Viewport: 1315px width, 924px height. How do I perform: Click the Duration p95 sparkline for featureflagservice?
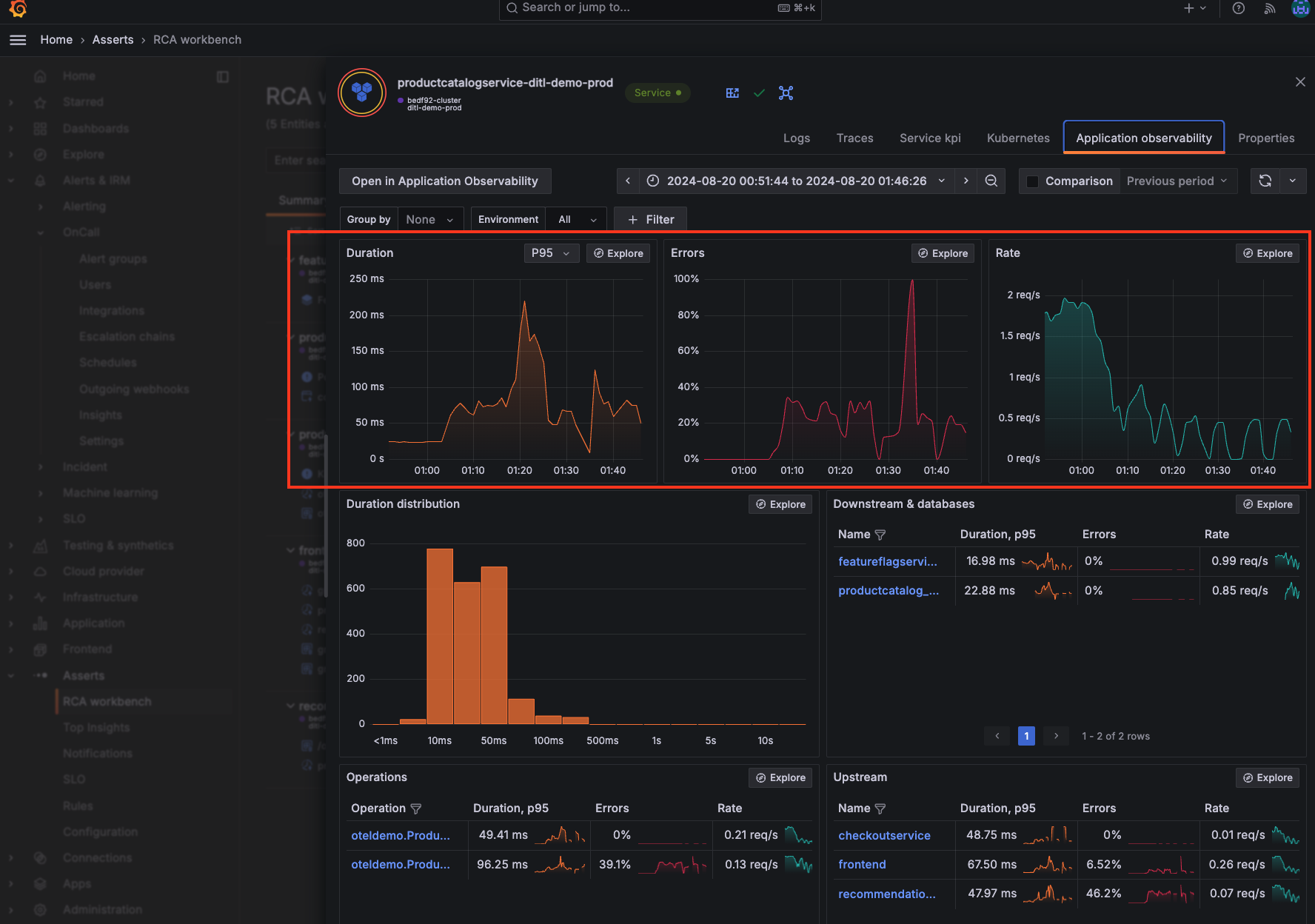[1047, 561]
